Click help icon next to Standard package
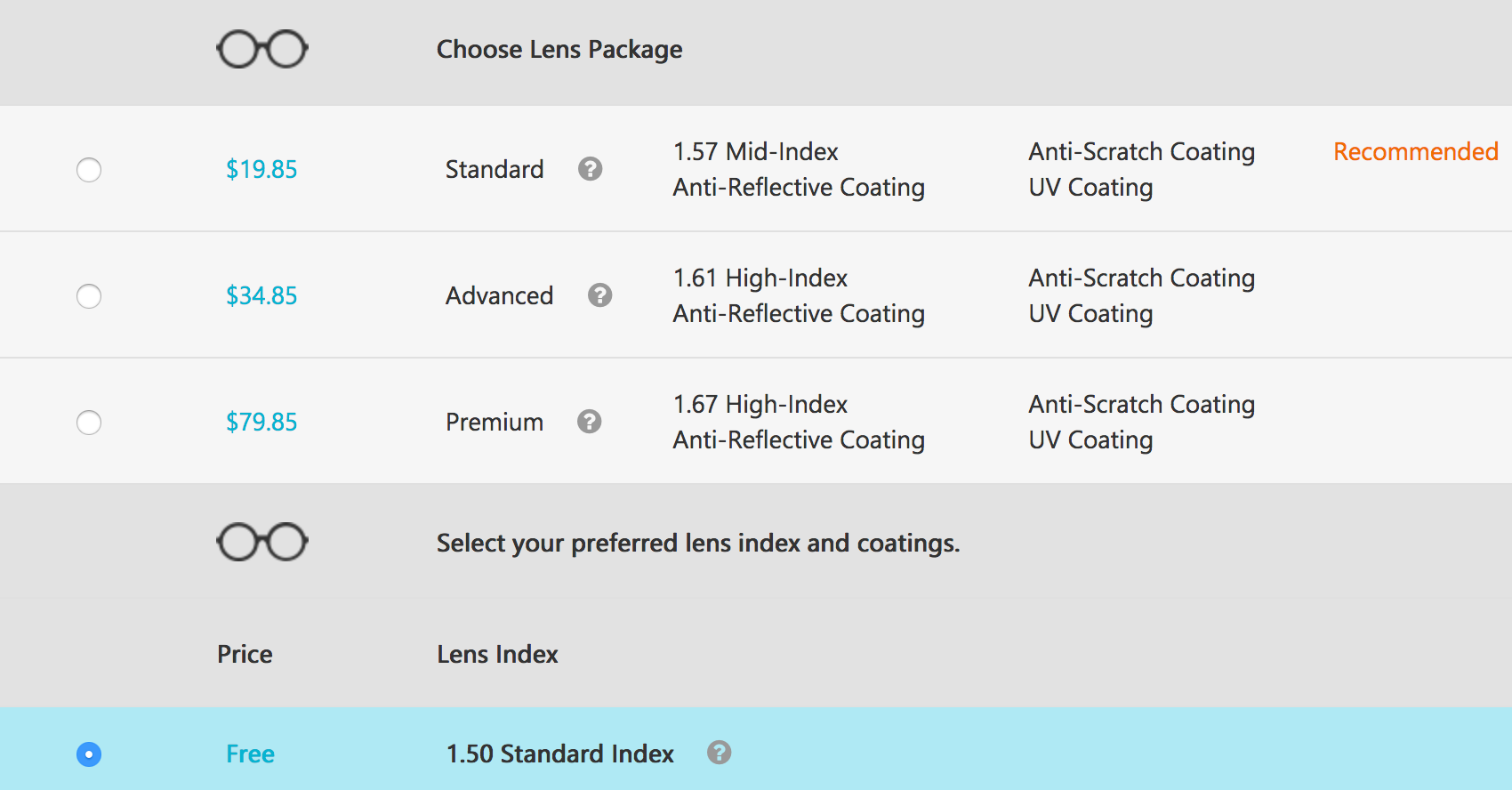 click(590, 169)
